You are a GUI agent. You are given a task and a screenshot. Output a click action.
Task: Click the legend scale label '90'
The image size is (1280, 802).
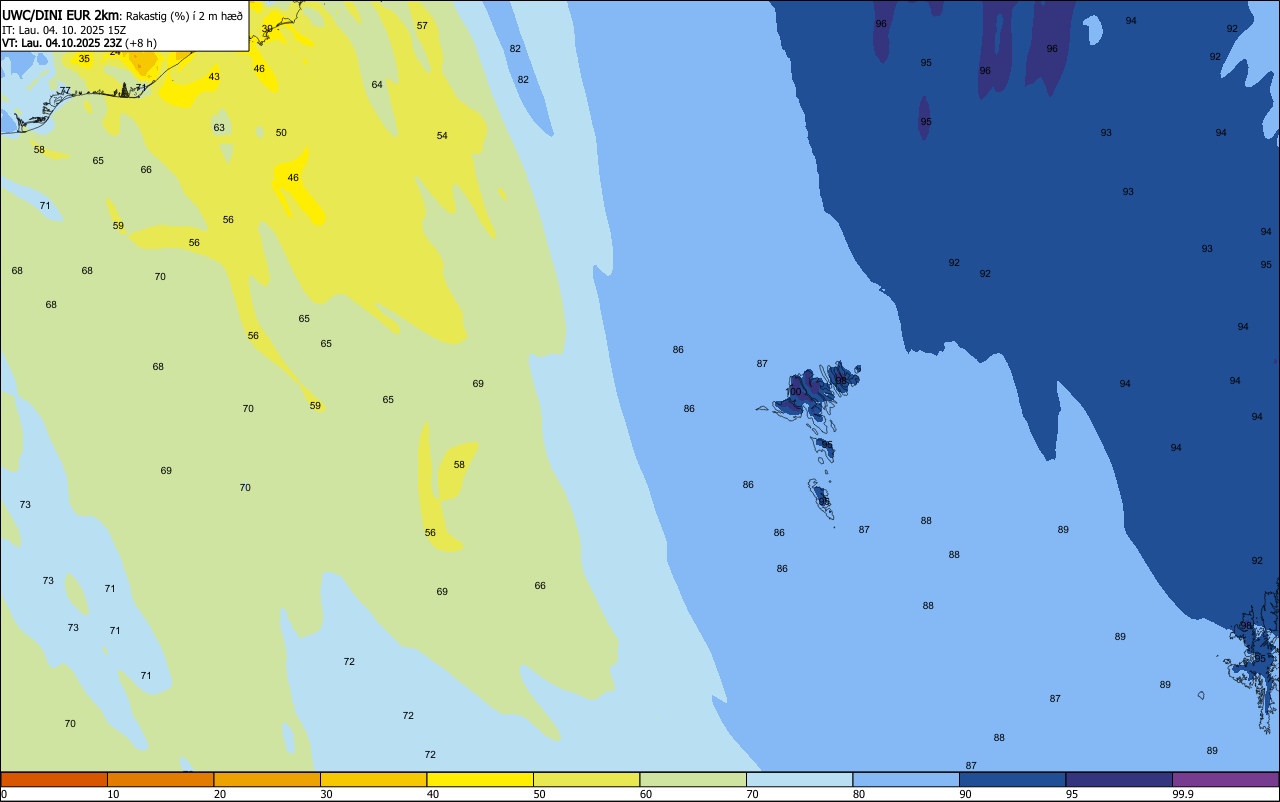[x=966, y=794]
